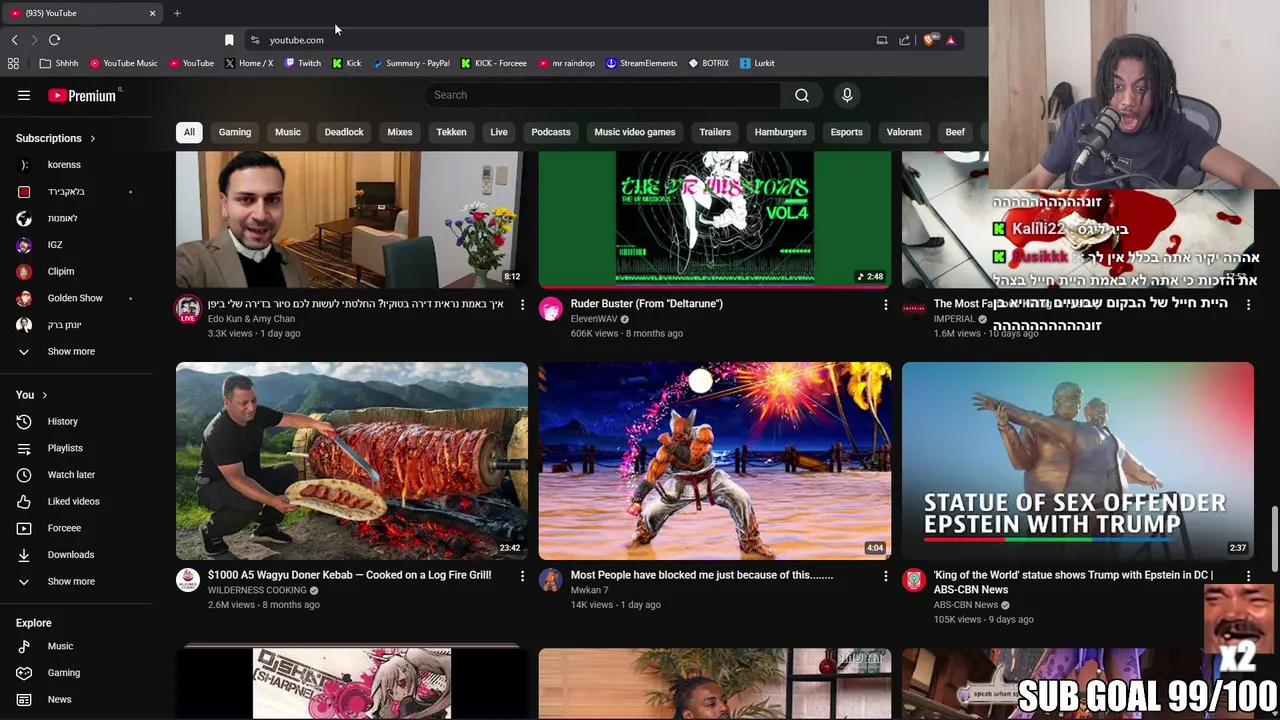Open browser apps grid icon in bookmarks bar

click(13, 63)
